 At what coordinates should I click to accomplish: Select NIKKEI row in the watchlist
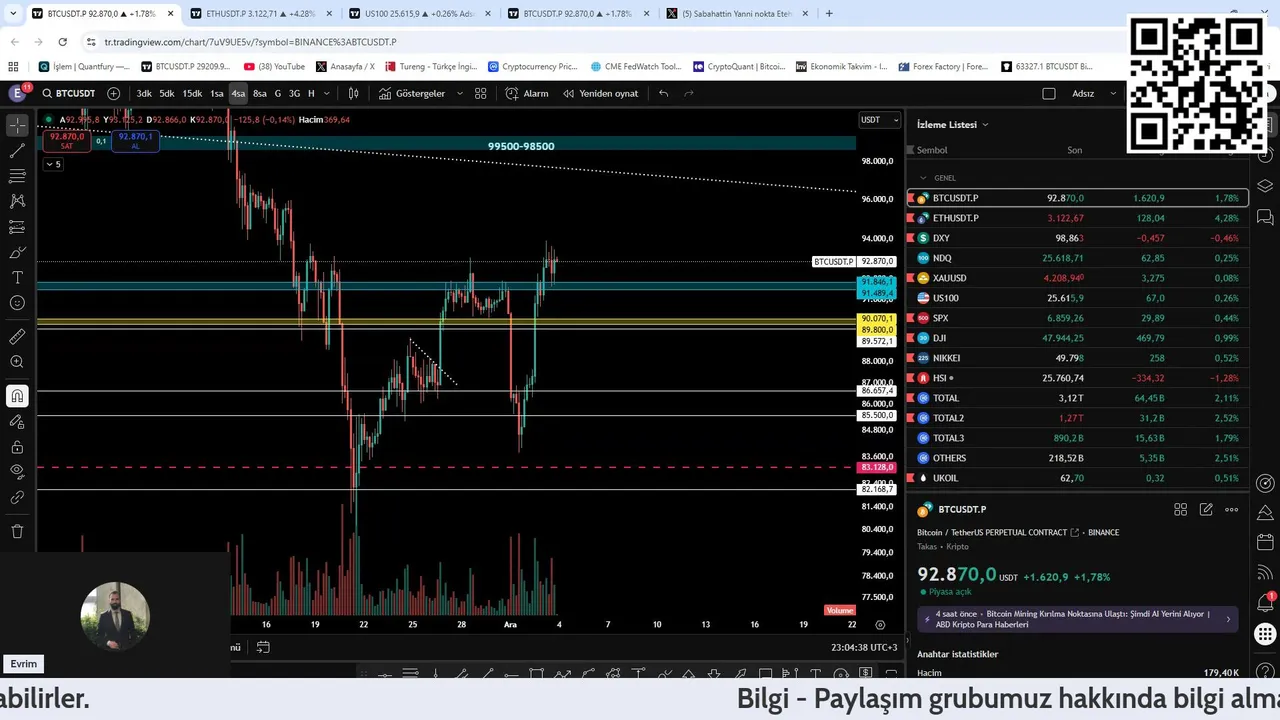(x=1077, y=358)
